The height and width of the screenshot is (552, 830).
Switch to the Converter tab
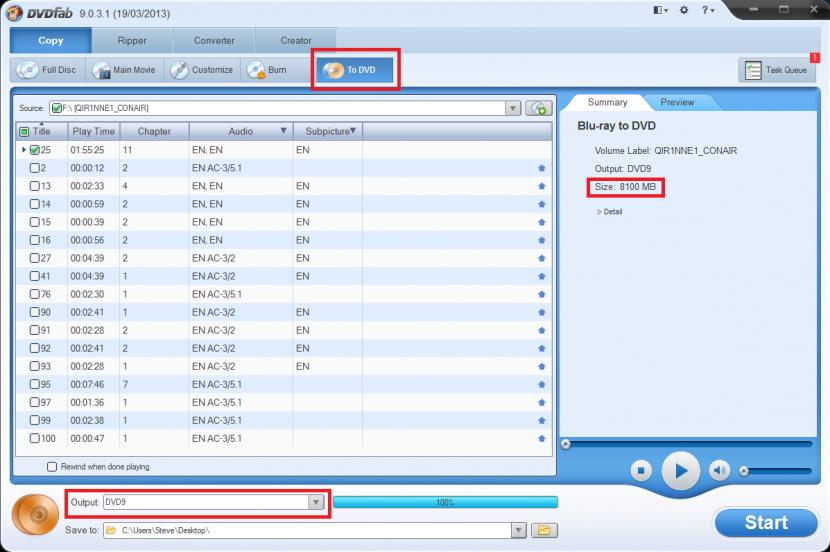coord(214,40)
